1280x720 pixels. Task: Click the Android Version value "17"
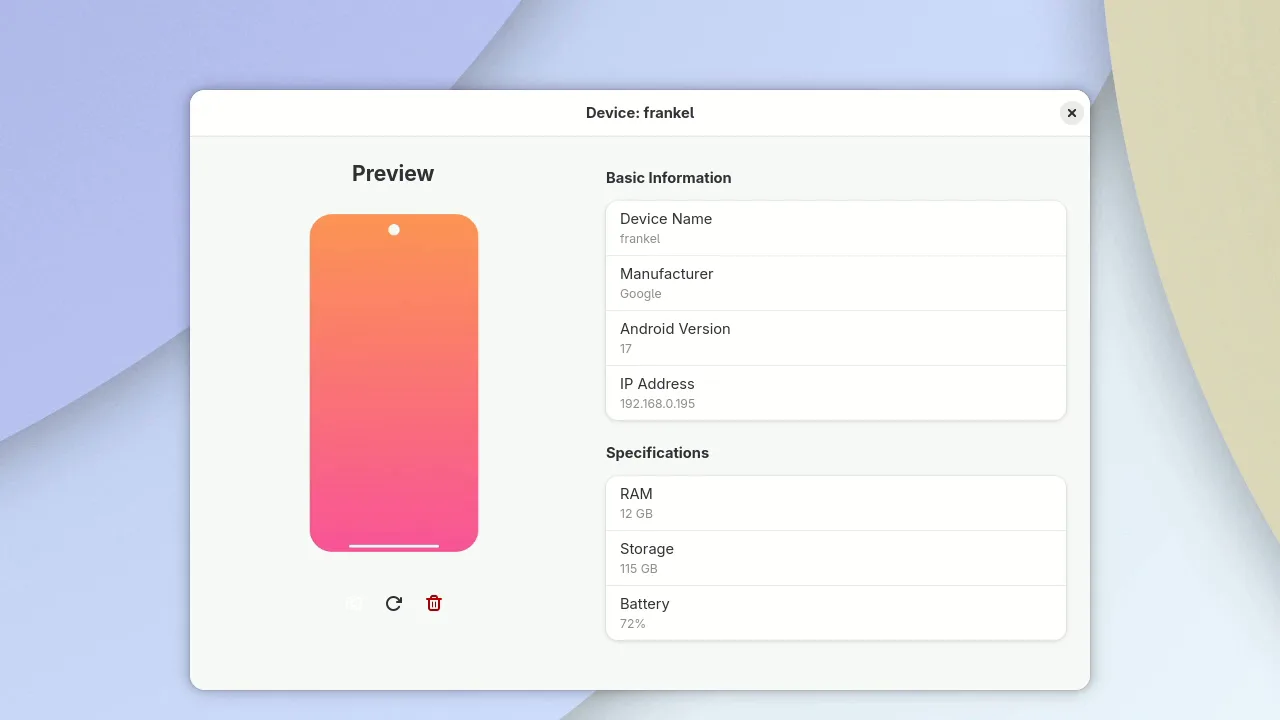[x=626, y=349]
